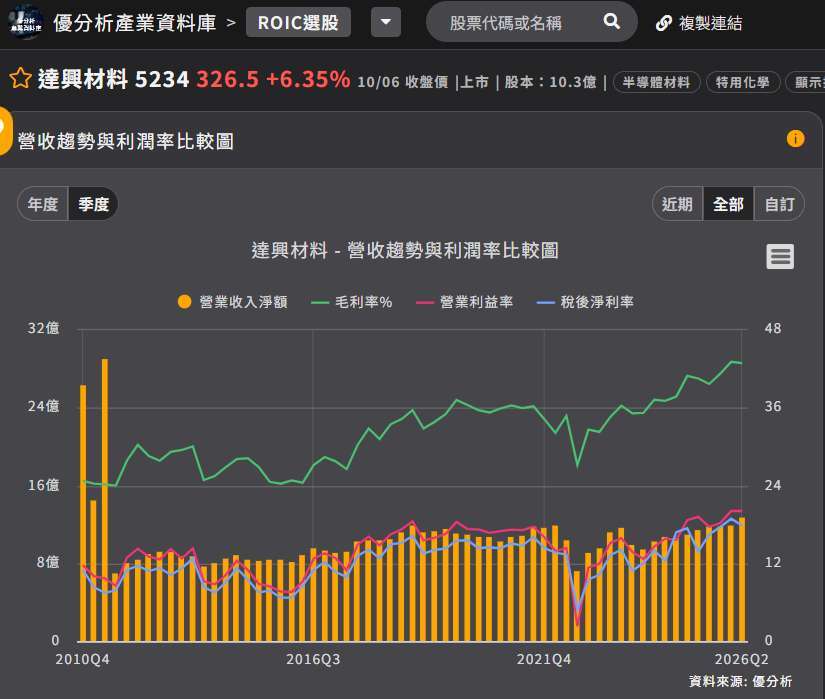Click the tallest revenue bar near 2011
This screenshot has width=825, height=699.
pos(105,500)
